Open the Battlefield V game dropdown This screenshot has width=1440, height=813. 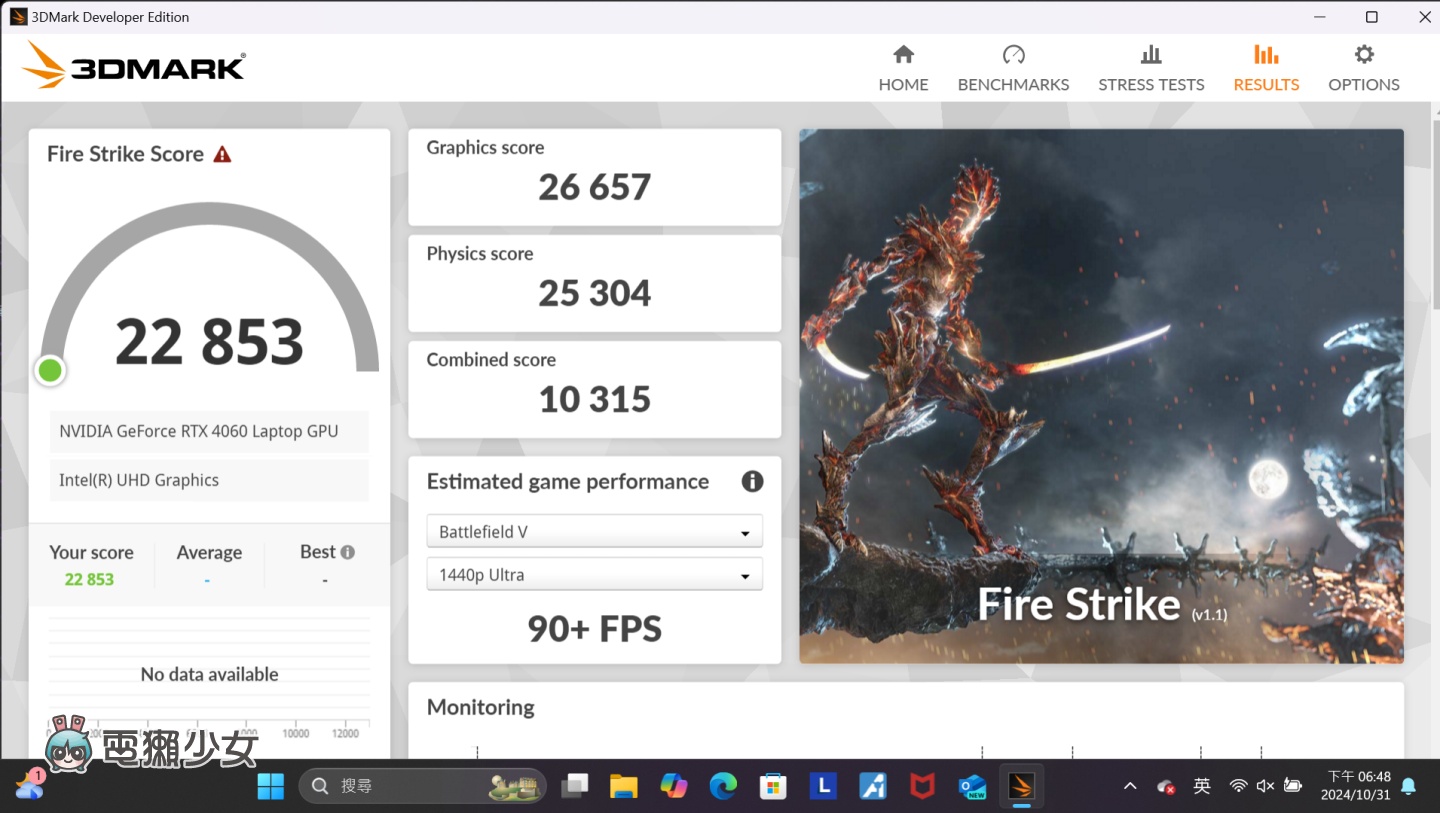tap(594, 531)
